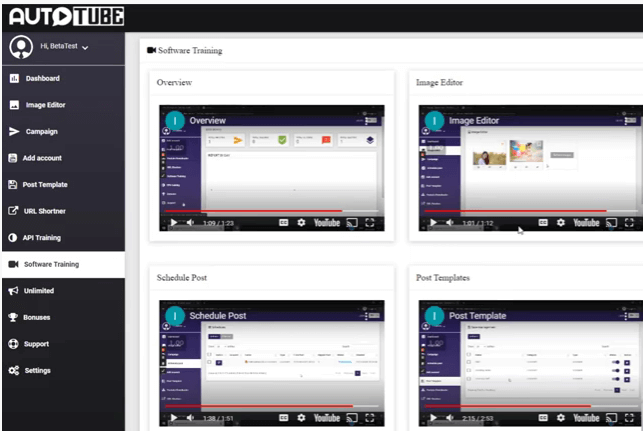Viewport: 643px width, 431px height.
Task: Open more options on Overview video
Action: coord(366,121)
